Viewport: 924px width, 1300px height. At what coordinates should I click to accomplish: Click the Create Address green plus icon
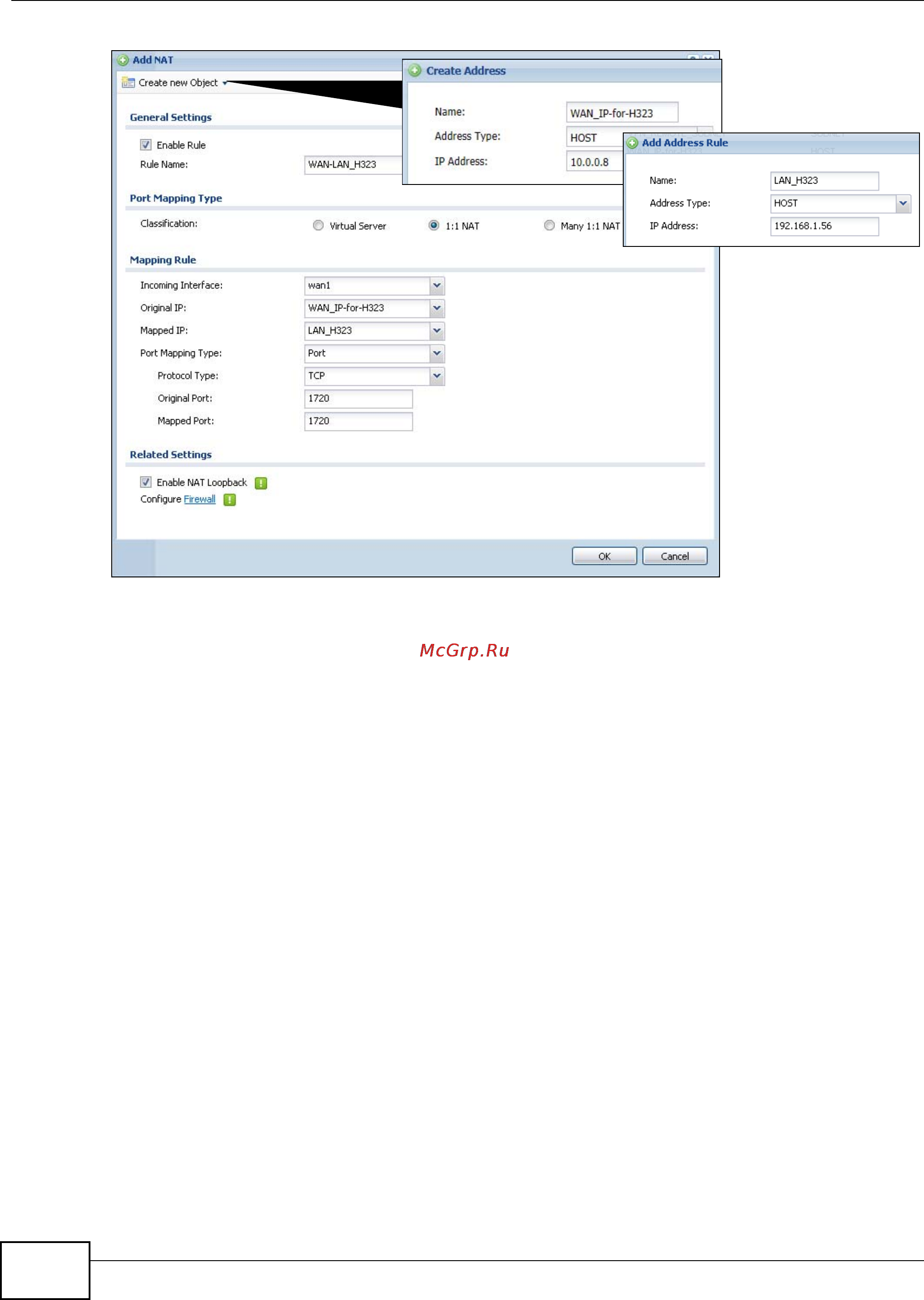(415, 71)
